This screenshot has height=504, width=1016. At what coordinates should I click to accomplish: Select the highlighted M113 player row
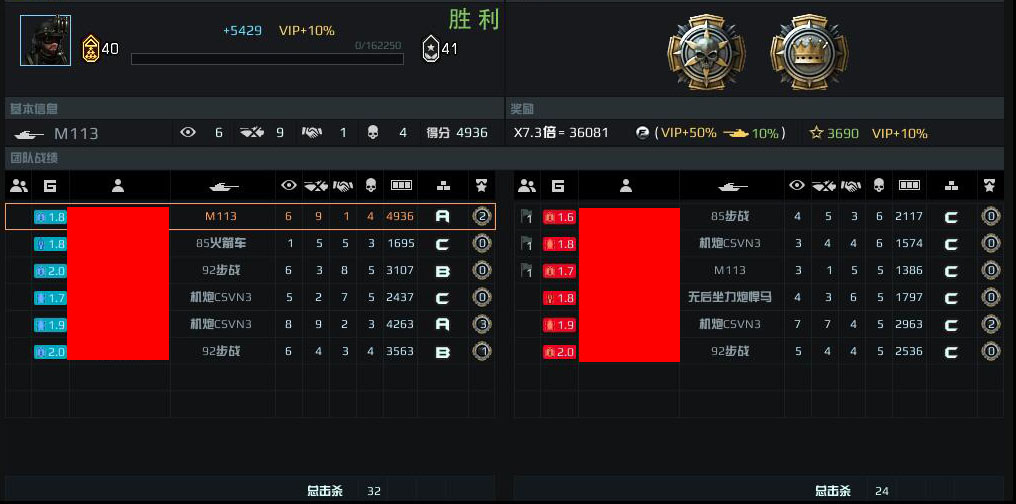click(x=250, y=216)
